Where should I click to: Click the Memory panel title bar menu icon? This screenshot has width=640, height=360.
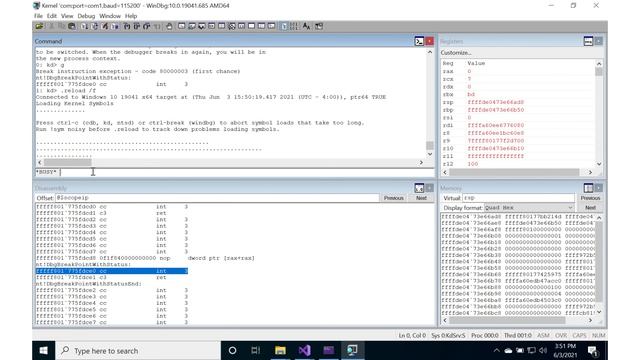588,188
